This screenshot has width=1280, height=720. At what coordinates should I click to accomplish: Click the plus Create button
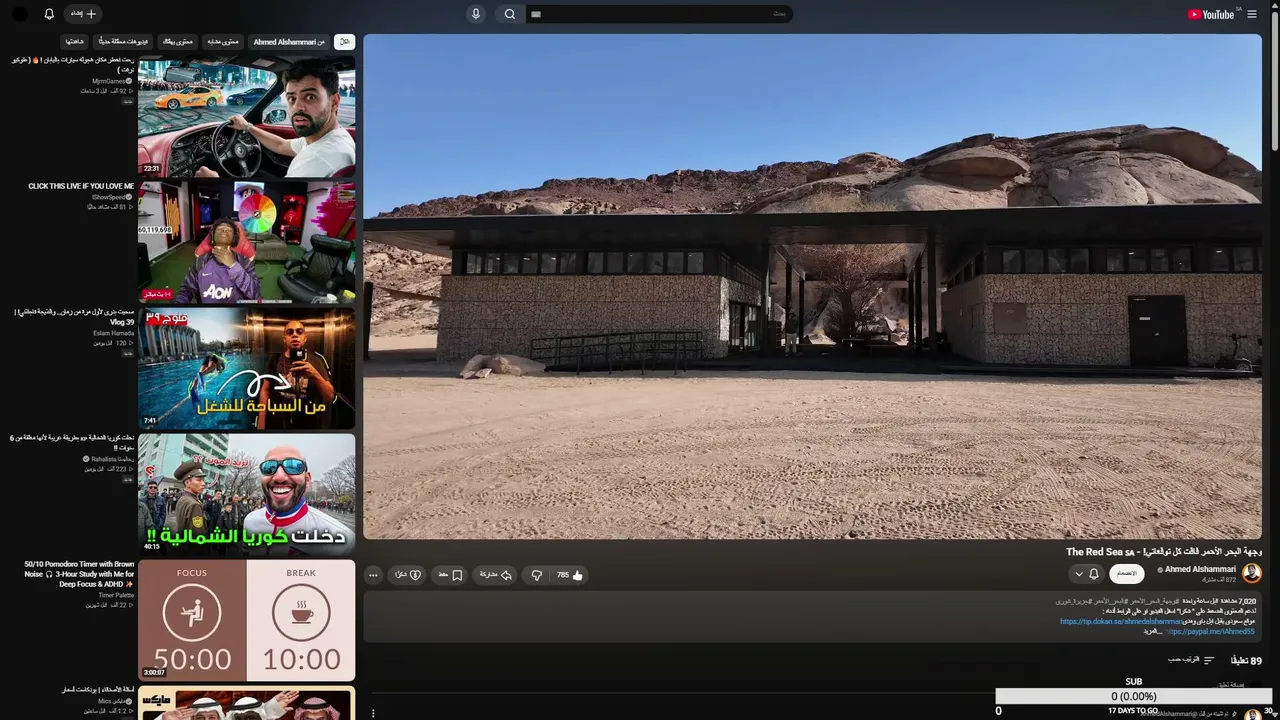84,14
